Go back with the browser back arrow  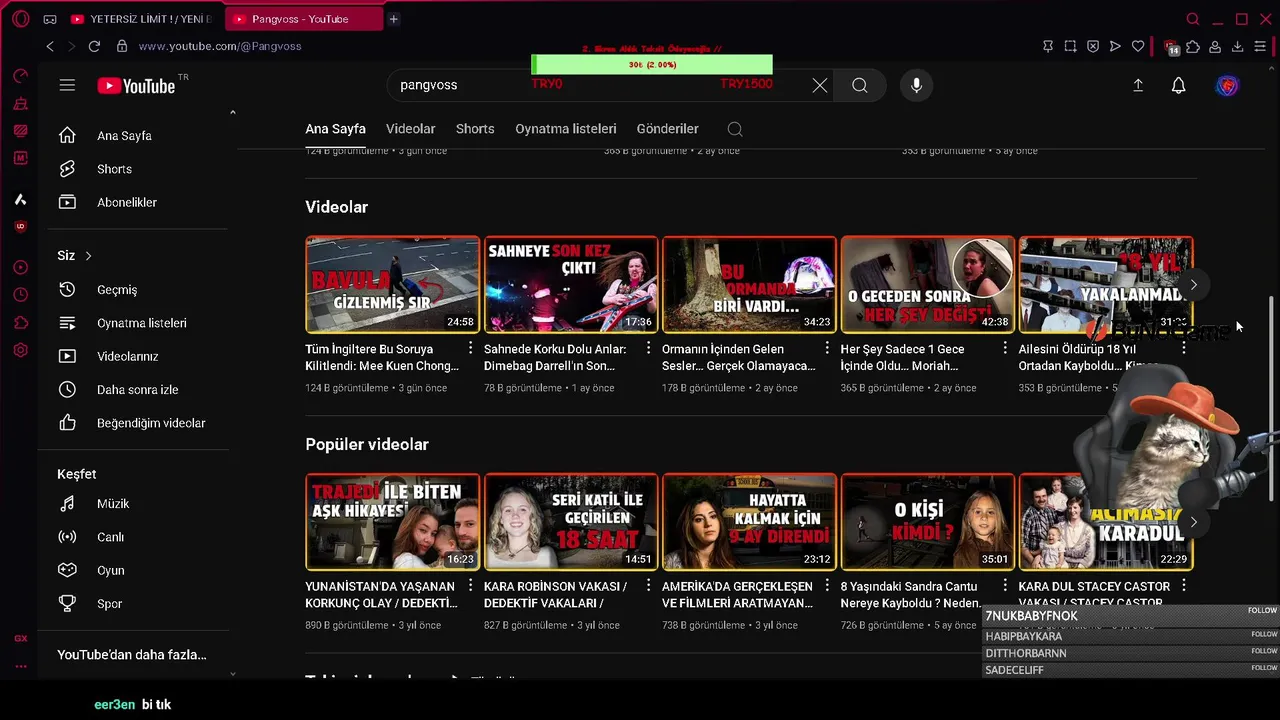point(50,46)
